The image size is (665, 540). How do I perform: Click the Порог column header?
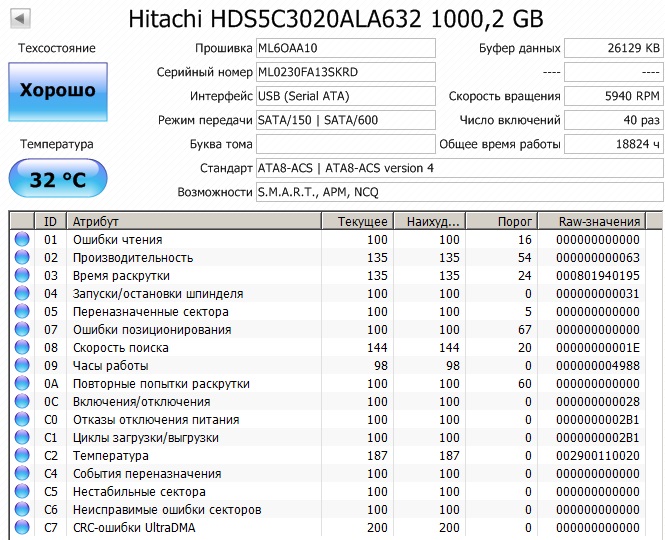pyautogui.click(x=502, y=221)
